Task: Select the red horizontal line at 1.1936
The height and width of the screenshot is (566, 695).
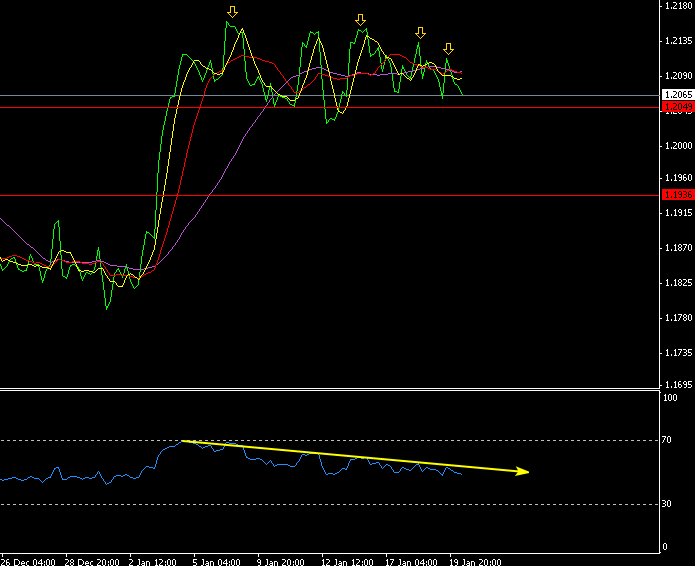Action: (330, 195)
